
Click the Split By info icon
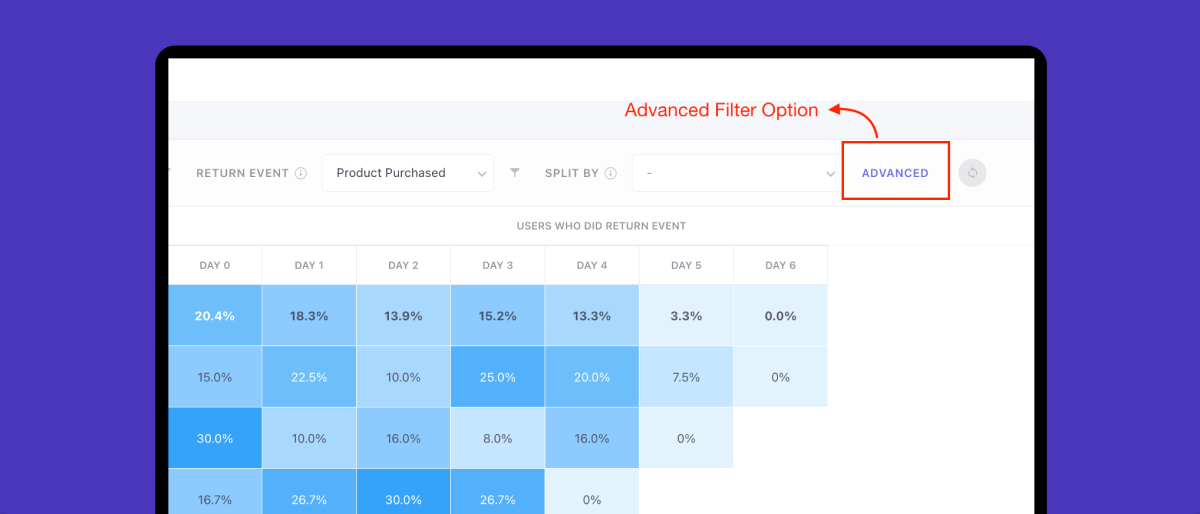611,173
